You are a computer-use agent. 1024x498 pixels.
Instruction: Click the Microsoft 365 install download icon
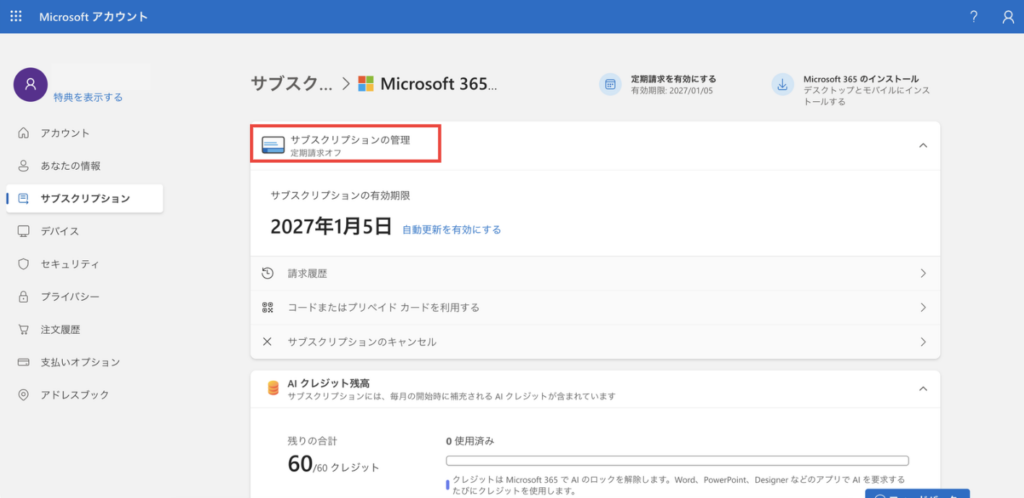782,85
